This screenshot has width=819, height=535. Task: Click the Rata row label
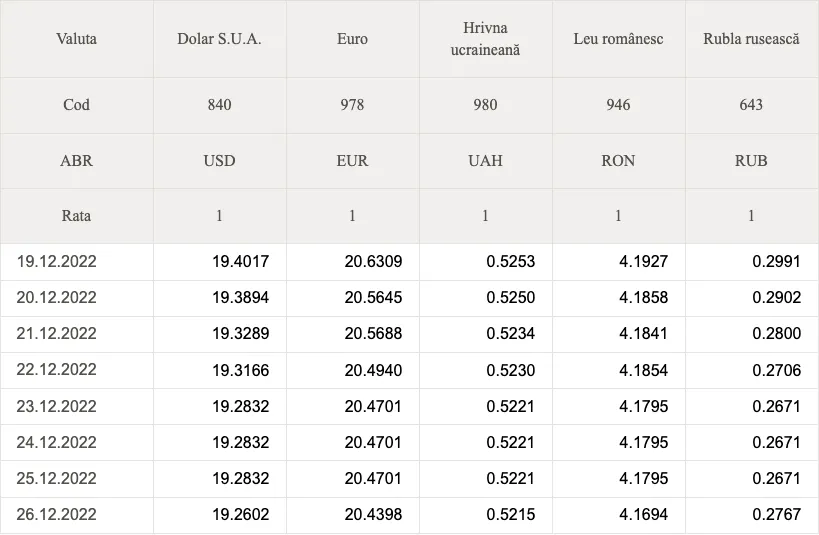tap(76, 216)
